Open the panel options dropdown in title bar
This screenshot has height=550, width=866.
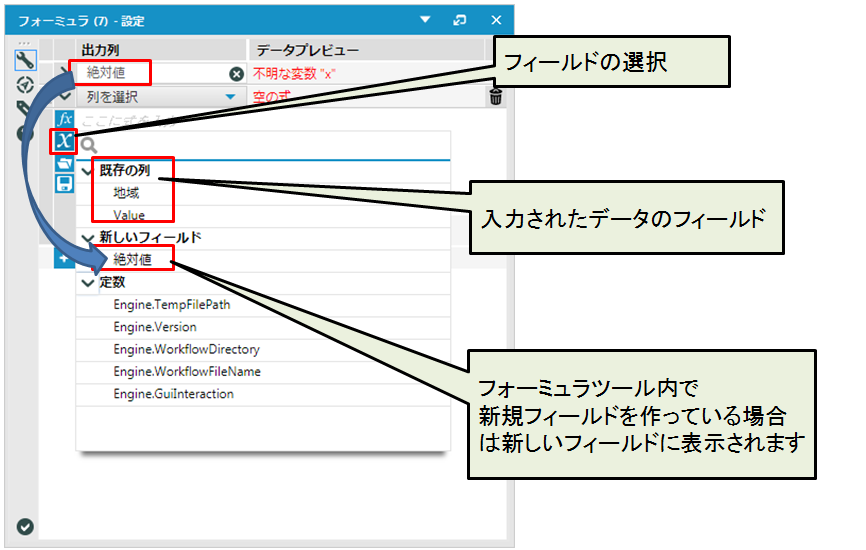click(x=424, y=19)
